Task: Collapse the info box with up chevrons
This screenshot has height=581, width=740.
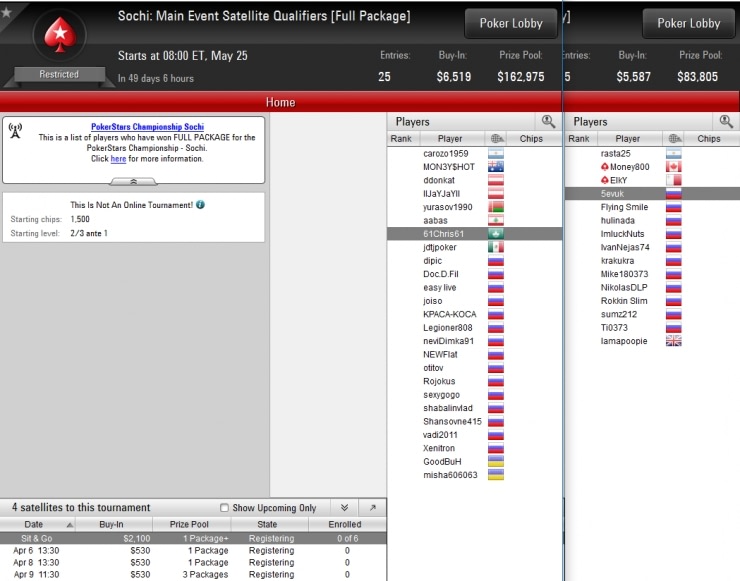Action: coord(134,181)
